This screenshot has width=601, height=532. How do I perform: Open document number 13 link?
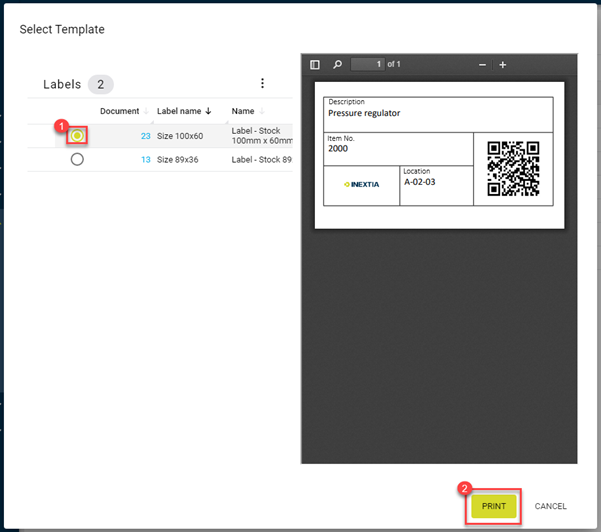[x=146, y=160]
